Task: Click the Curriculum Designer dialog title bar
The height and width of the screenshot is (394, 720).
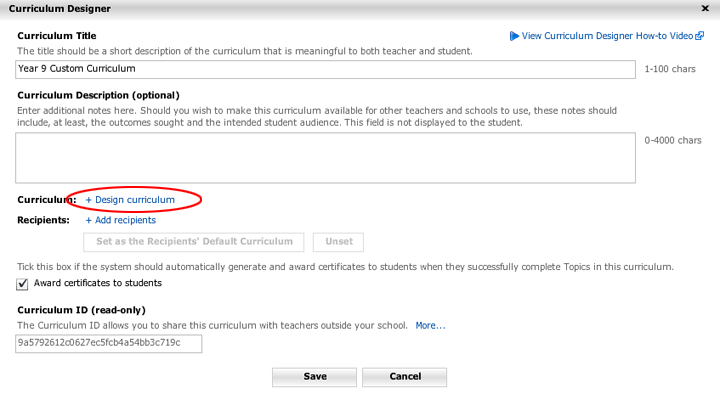Action: [360, 9]
